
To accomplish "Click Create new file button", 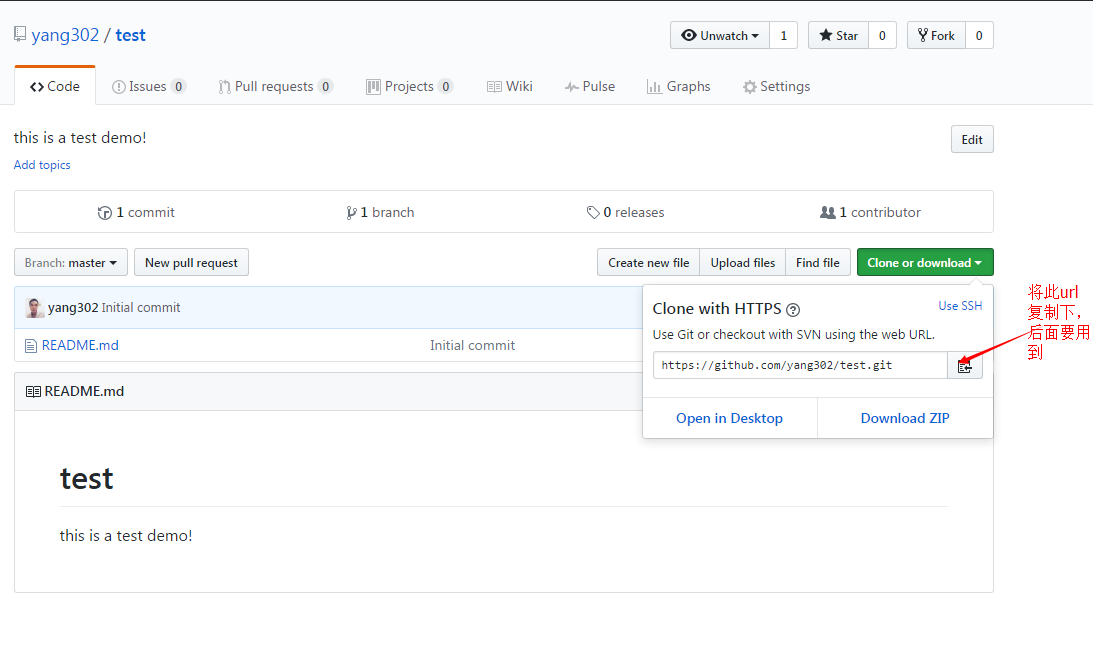I will 648,263.
